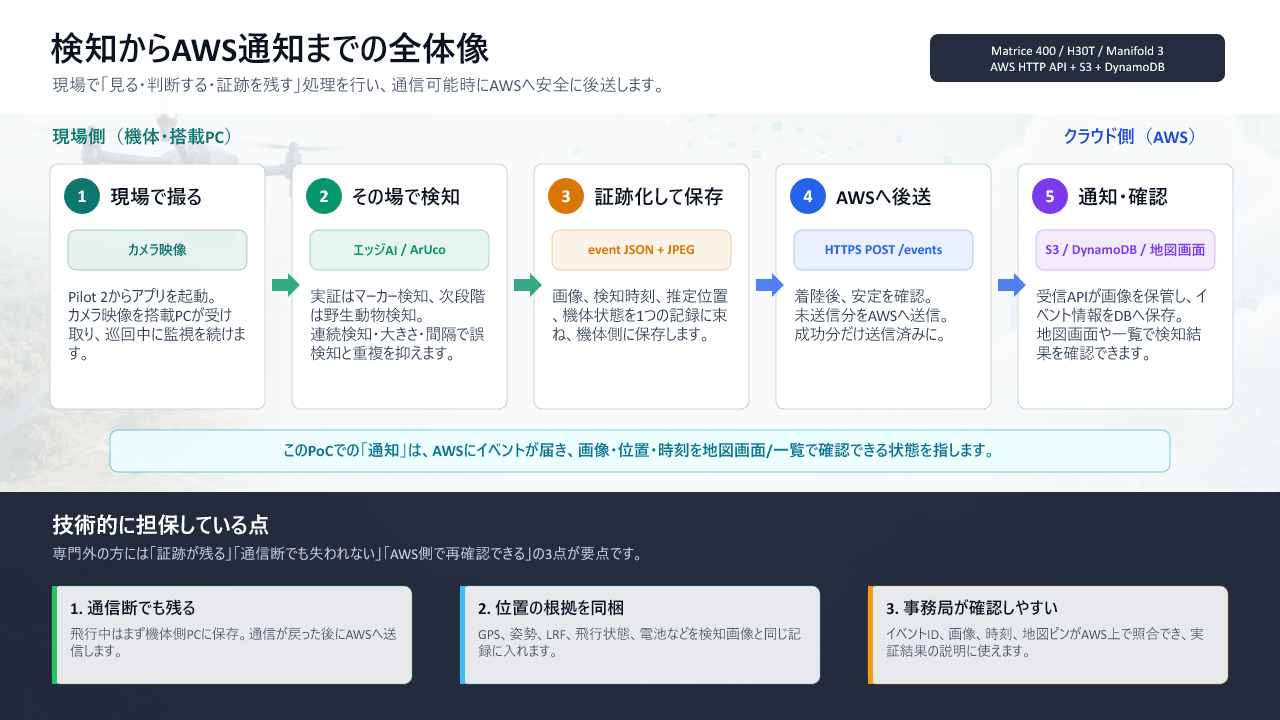1280x720 pixels.
Task: Click the green arrow after the その場で検知 card
Action: [x=528, y=285]
